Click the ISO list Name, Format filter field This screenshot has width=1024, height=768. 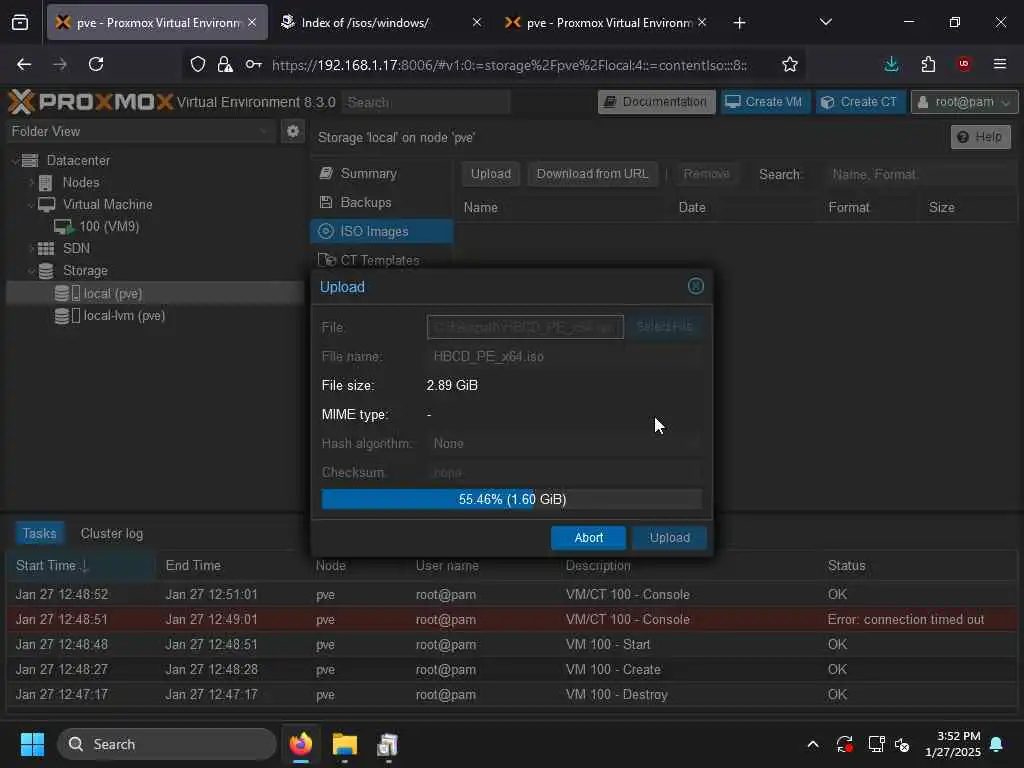point(920,174)
